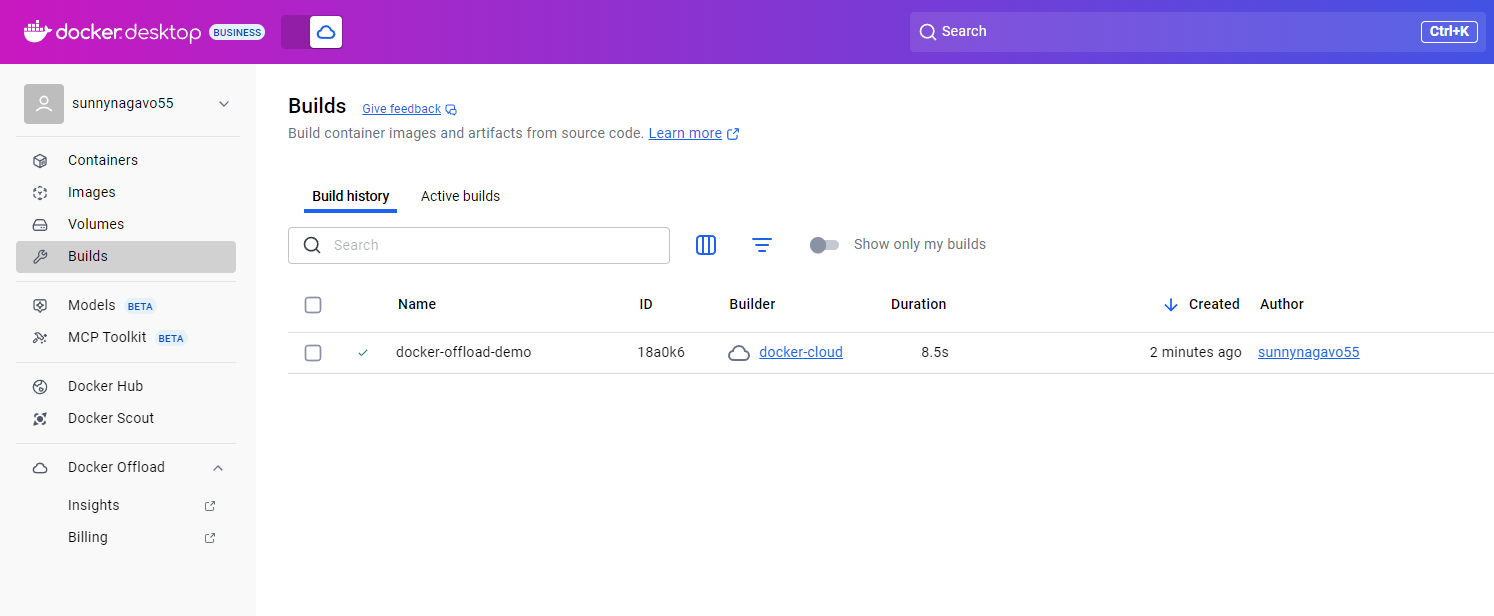Select the header checkbox to select all builds
Image resolution: width=1494 pixels, height=616 pixels.
tap(313, 305)
